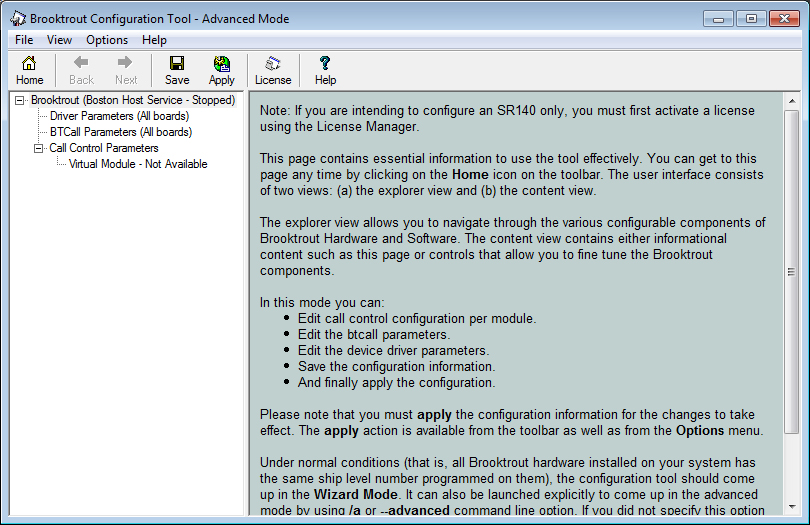Viewport: 810px width, 525px height.
Task: Maximize the Brooktrout Configuration Tool window
Action: [x=751, y=18]
